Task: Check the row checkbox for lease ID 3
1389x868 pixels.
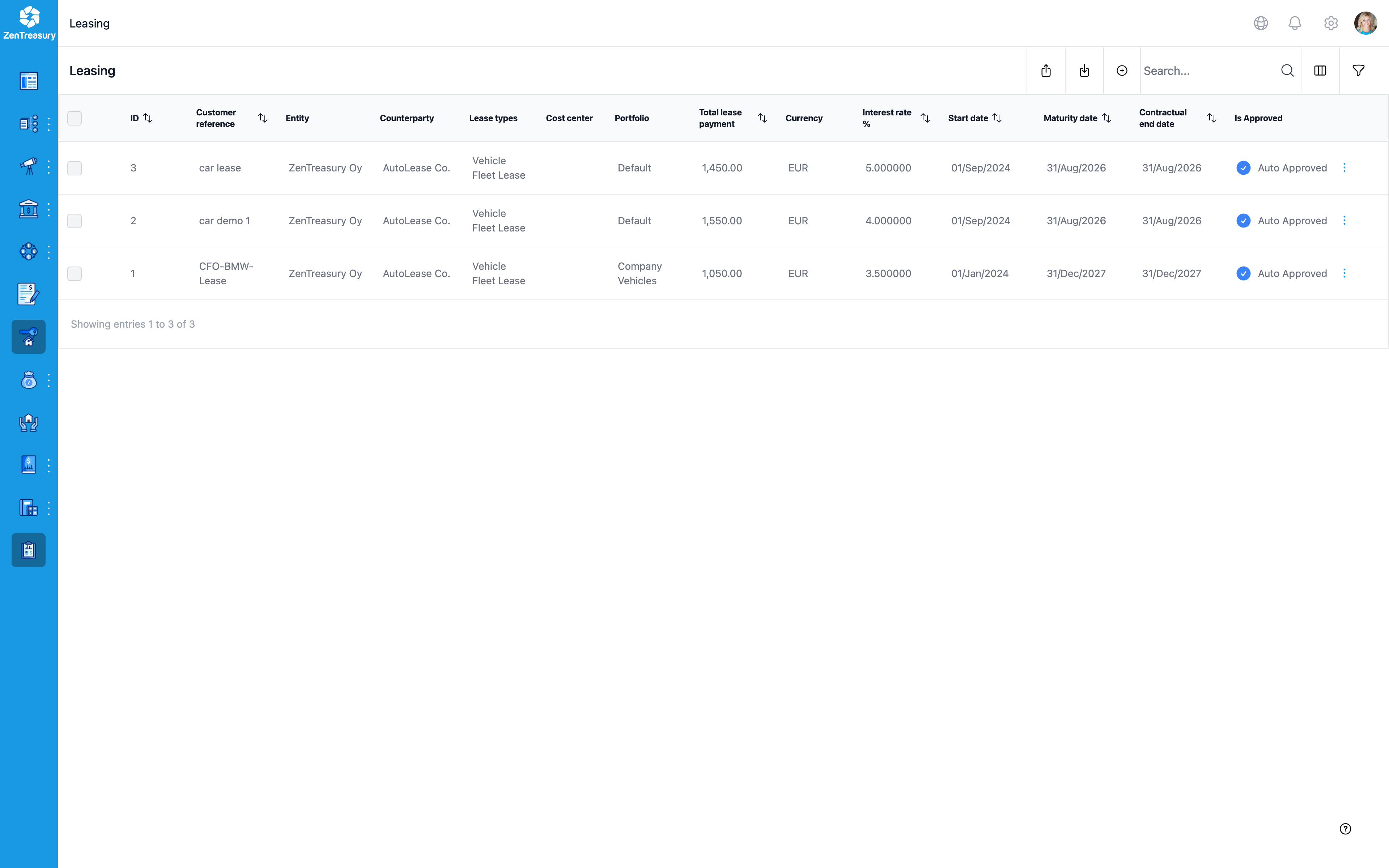Action: [75, 167]
